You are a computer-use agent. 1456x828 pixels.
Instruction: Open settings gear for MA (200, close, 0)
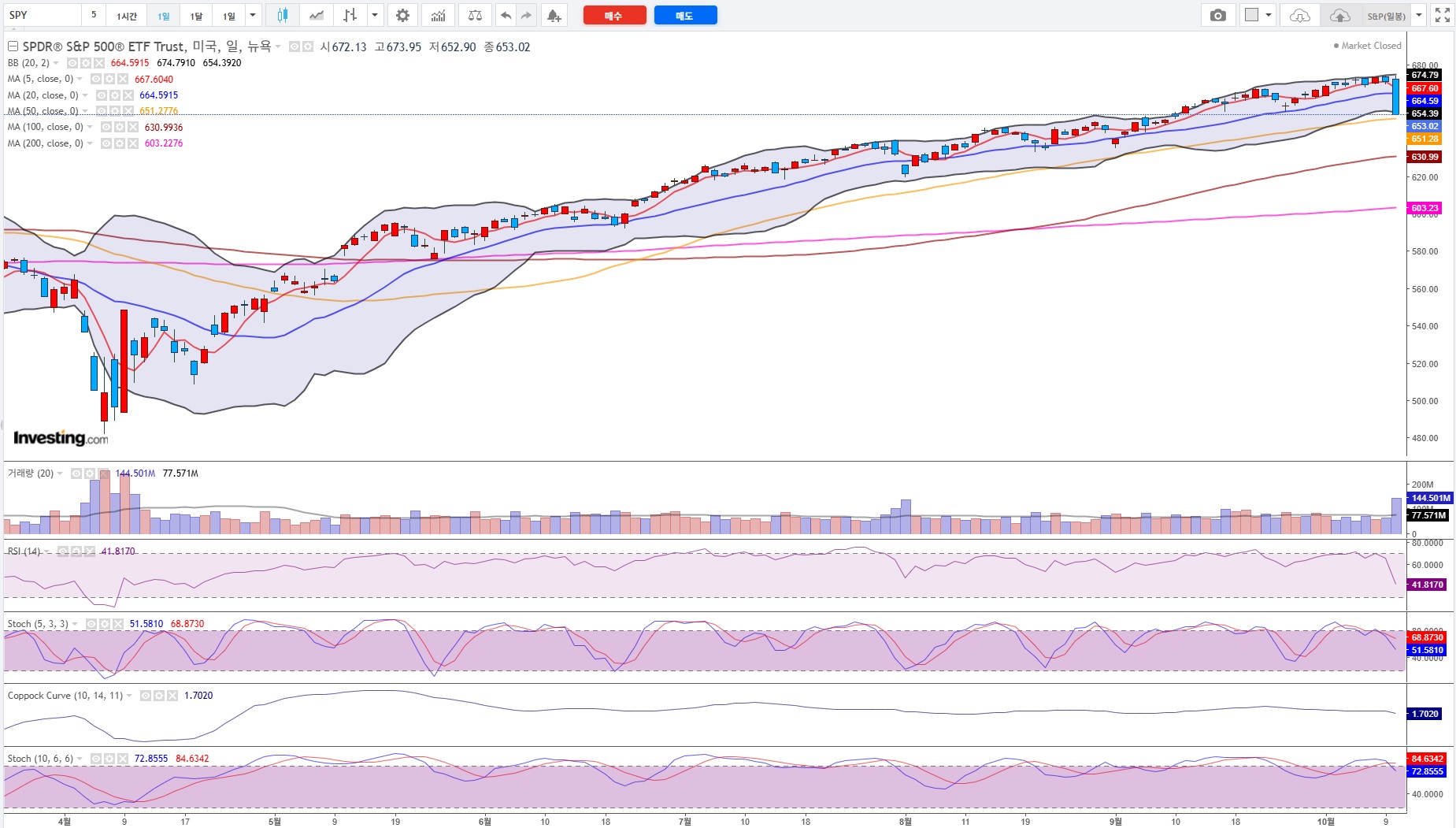click(x=120, y=143)
